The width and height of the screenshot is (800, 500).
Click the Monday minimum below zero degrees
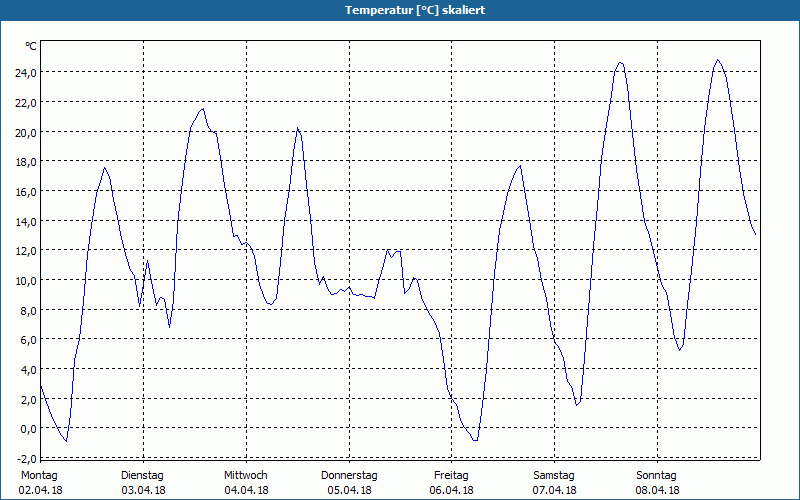click(66, 441)
